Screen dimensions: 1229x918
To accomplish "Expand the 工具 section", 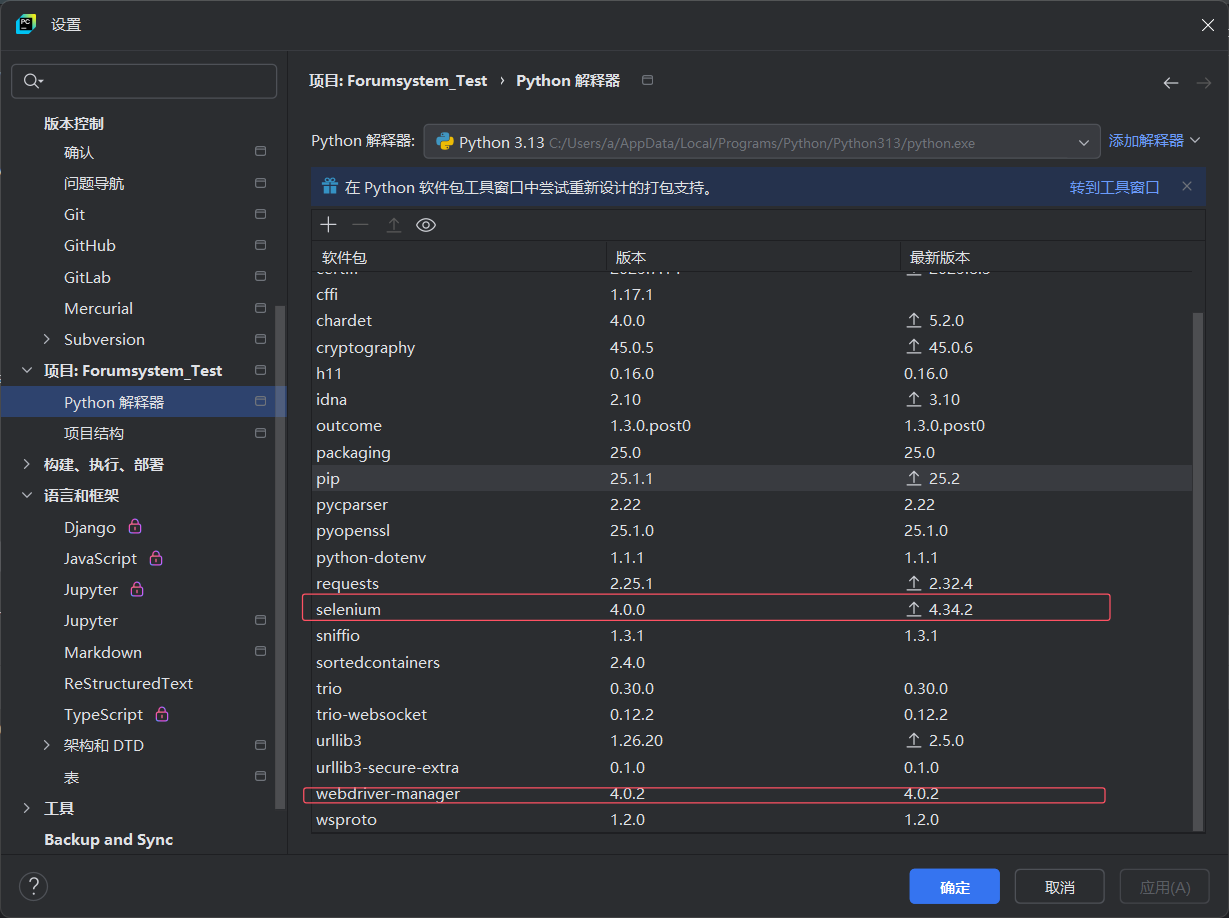I will [x=27, y=808].
